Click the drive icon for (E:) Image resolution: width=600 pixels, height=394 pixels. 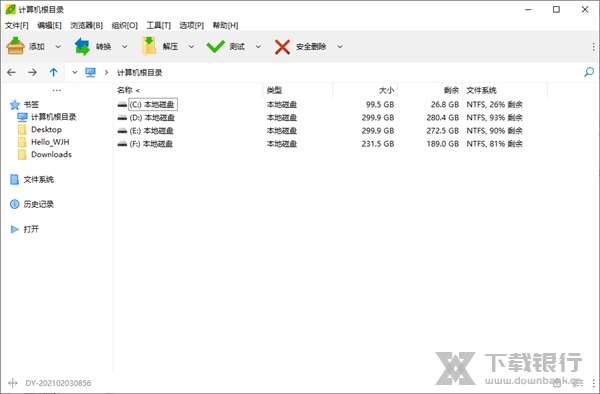coord(122,130)
